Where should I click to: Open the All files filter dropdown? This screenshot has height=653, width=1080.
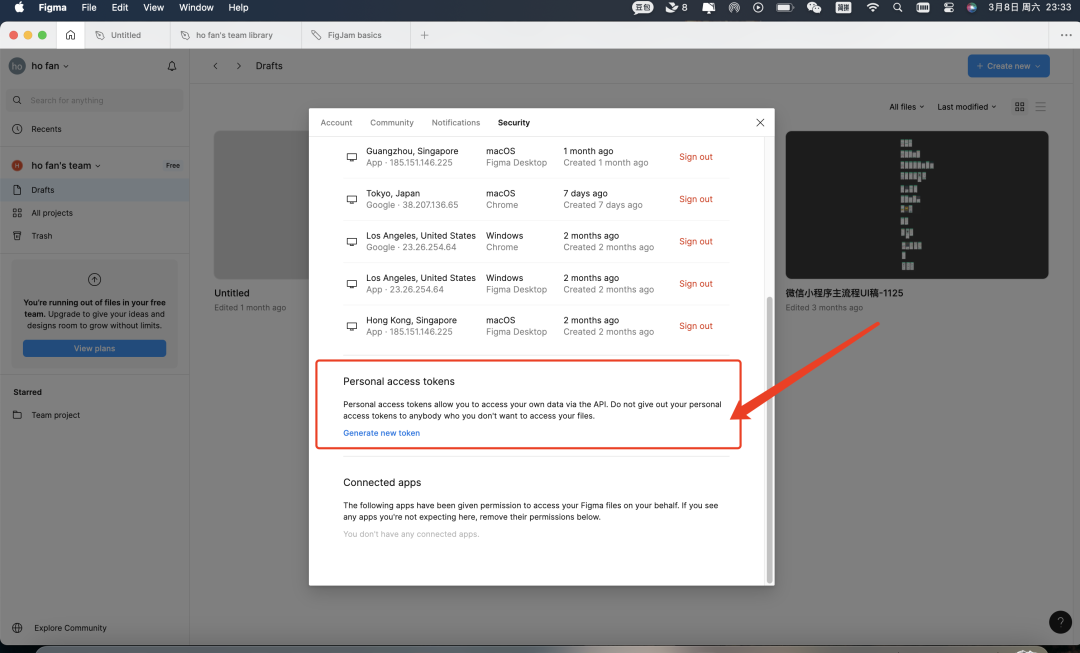tap(906, 107)
